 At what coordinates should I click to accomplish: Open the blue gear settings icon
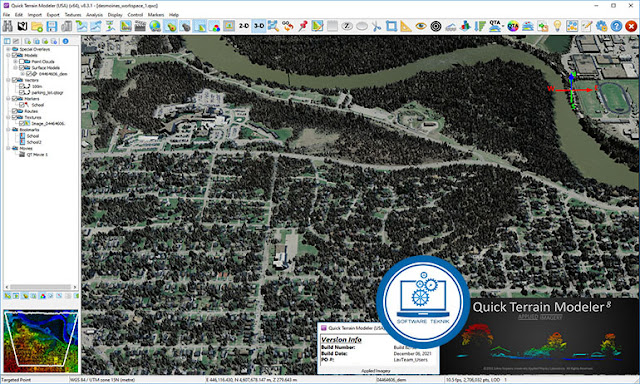(x=601, y=26)
